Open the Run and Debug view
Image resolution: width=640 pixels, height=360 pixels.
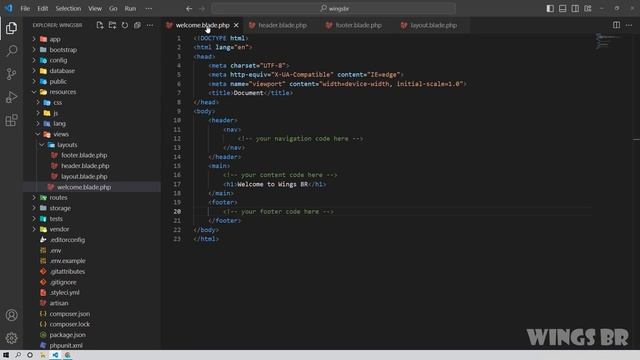point(11,97)
